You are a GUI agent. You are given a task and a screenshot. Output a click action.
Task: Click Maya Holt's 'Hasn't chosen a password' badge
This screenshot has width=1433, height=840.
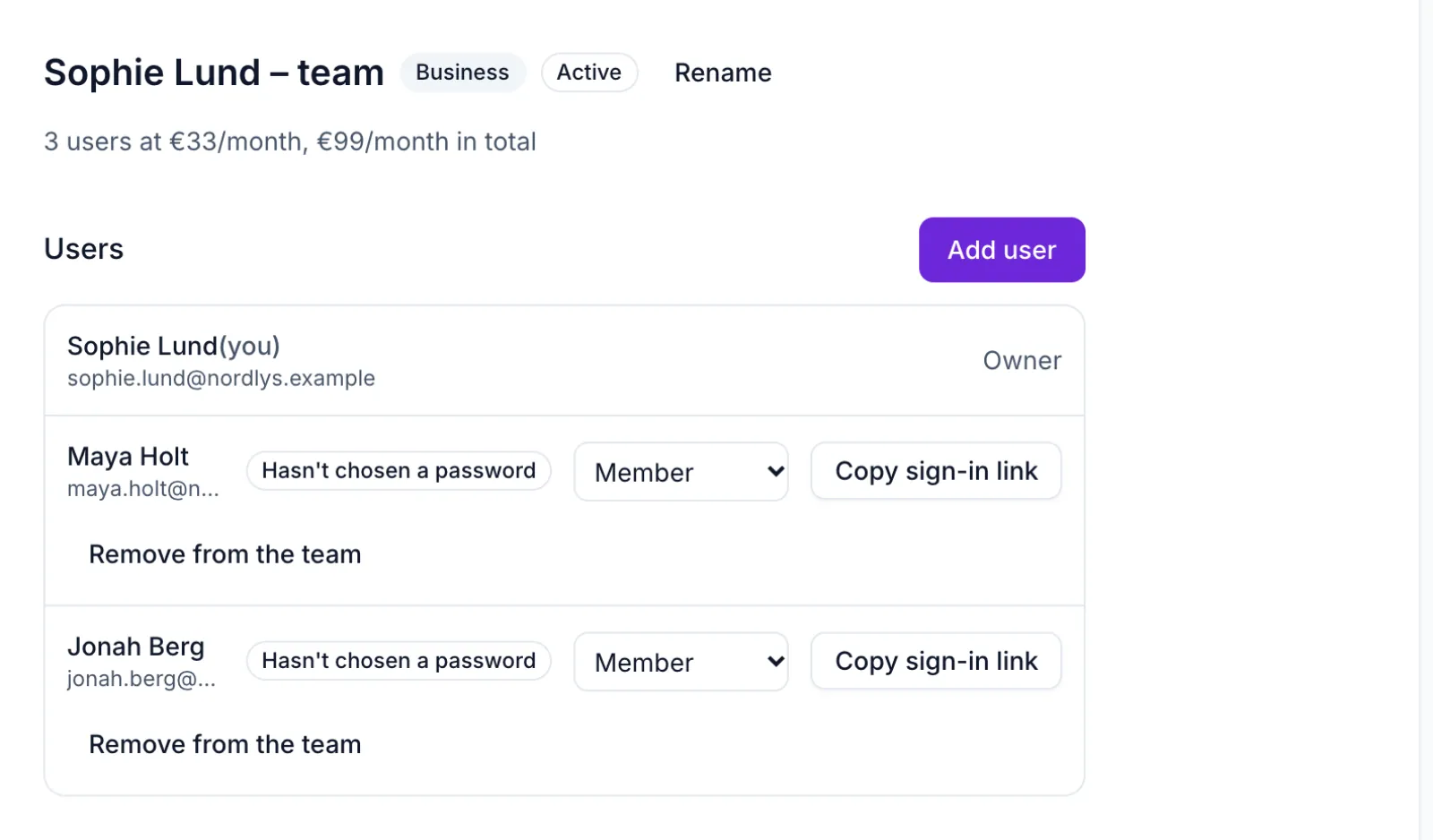point(399,471)
